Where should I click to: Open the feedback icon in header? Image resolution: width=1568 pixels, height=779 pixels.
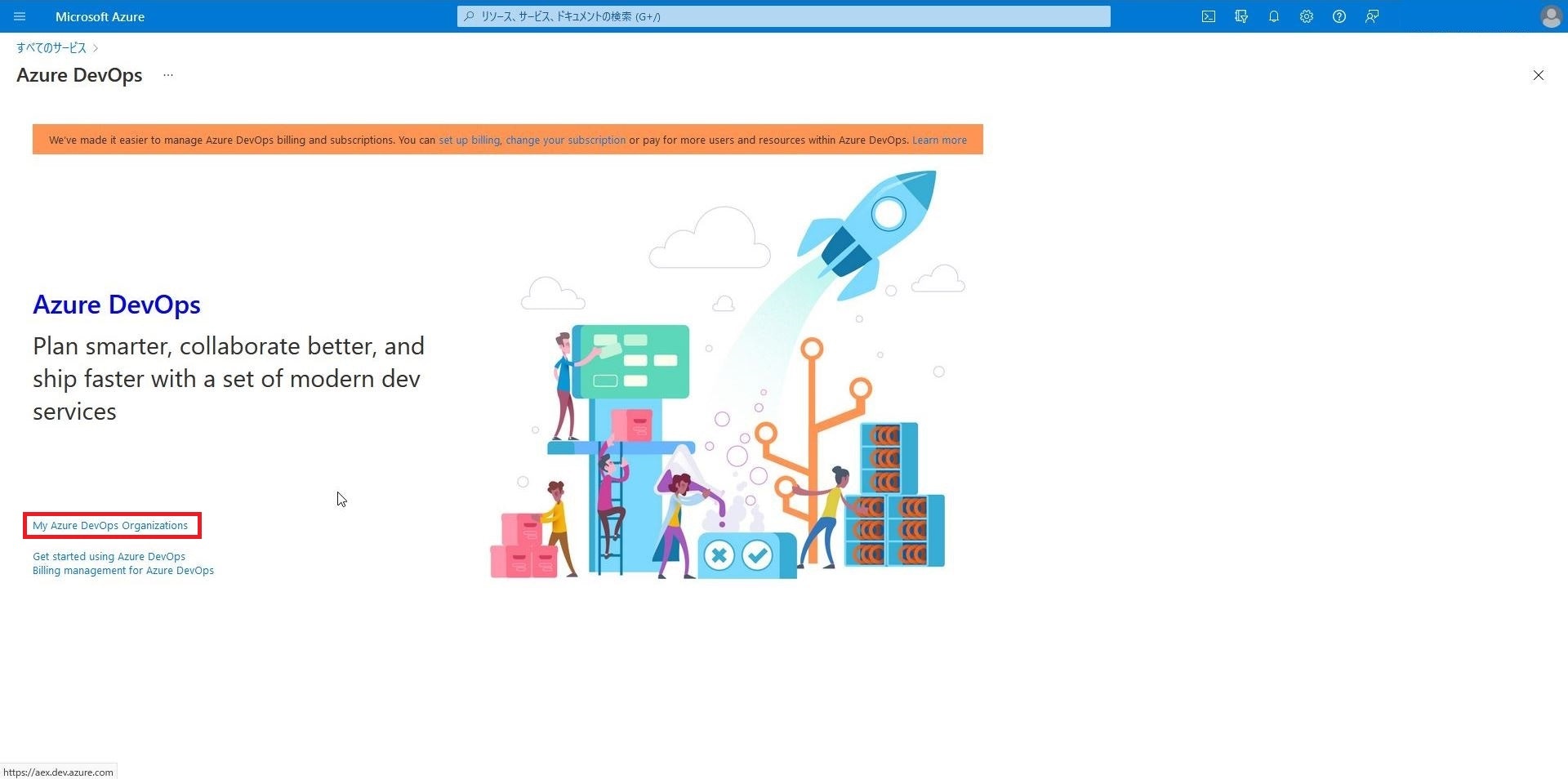click(x=1372, y=16)
